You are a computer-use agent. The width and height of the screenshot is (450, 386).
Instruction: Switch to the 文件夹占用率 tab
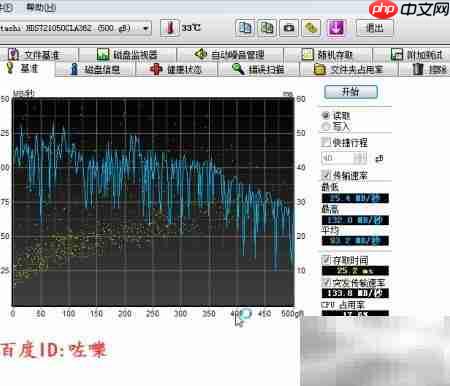pyautogui.click(x=349, y=69)
